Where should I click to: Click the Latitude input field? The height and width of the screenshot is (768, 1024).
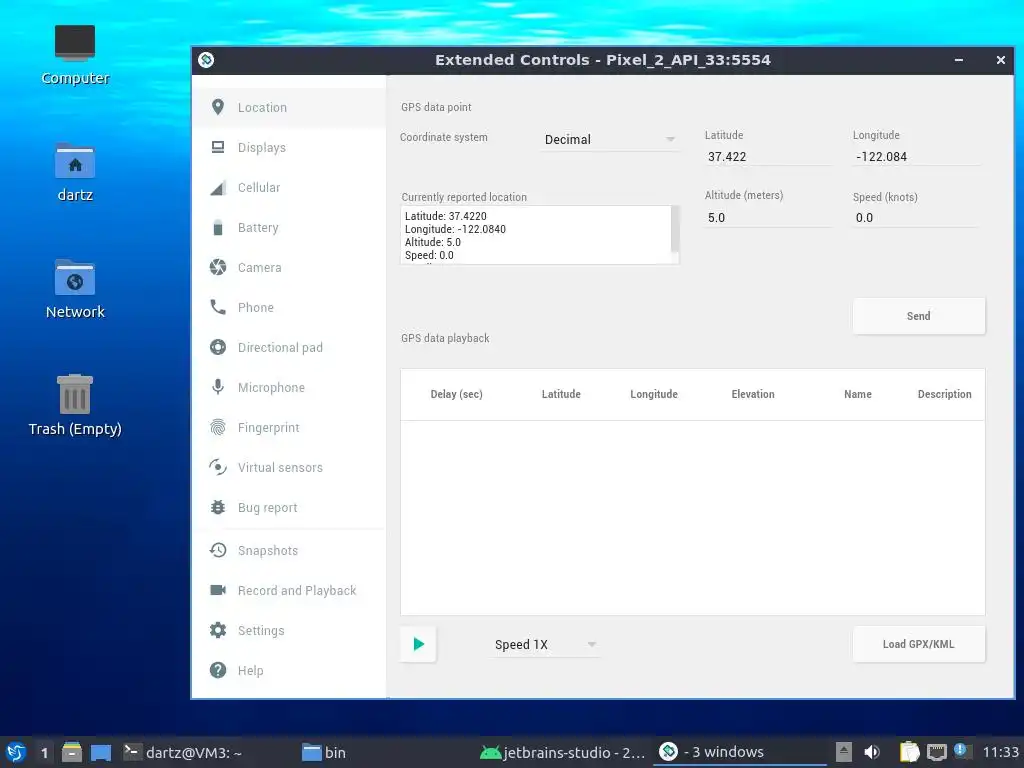tap(768, 157)
